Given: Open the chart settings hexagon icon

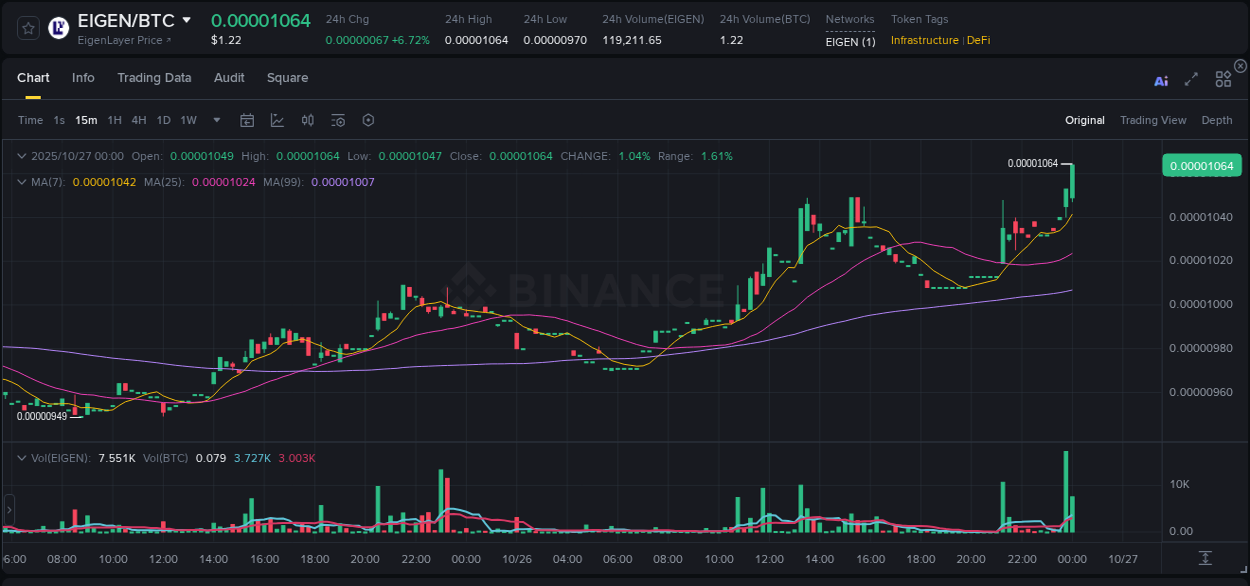Looking at the screenshot, I should 367,120.
